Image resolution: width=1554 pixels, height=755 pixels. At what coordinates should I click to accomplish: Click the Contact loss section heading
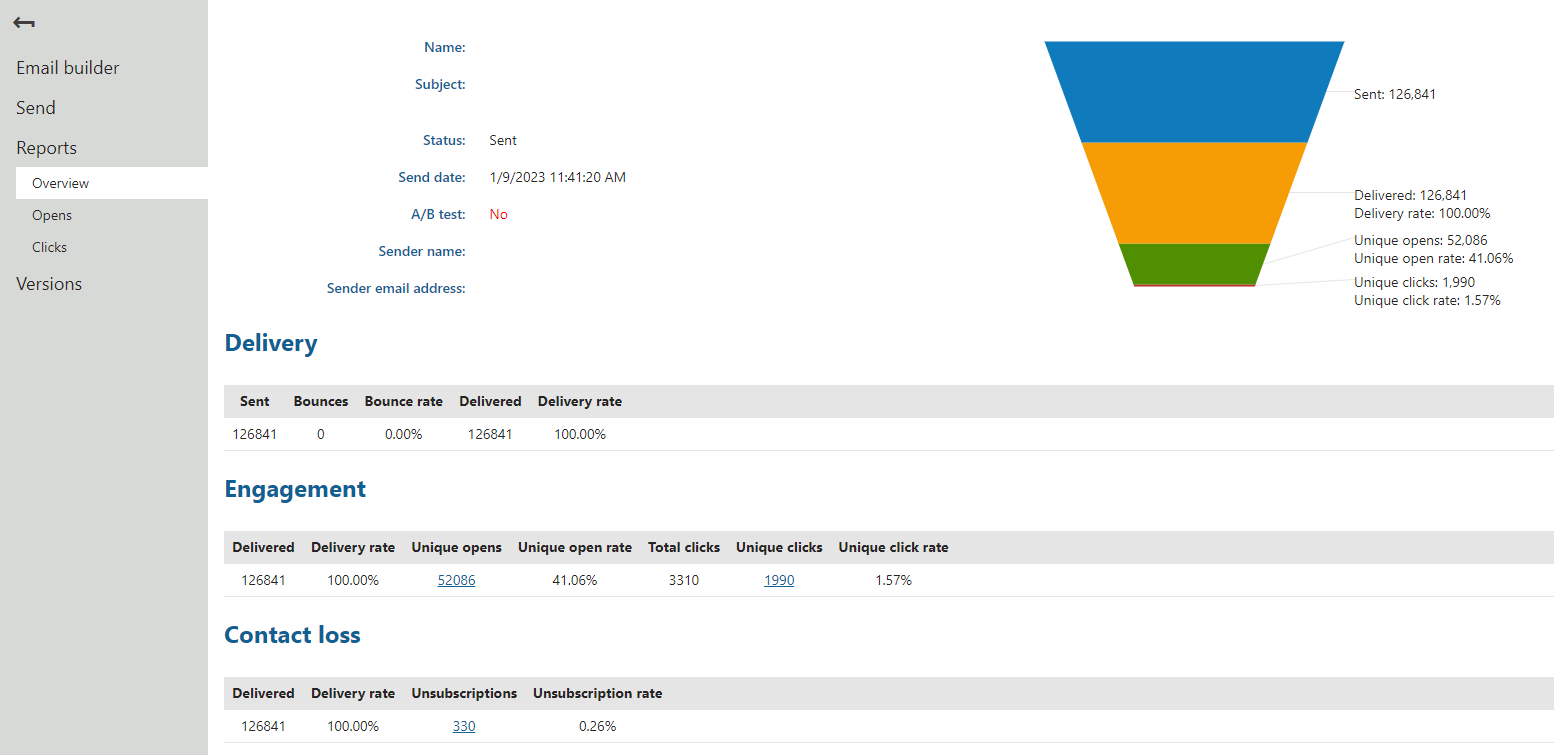coord(292,635)
